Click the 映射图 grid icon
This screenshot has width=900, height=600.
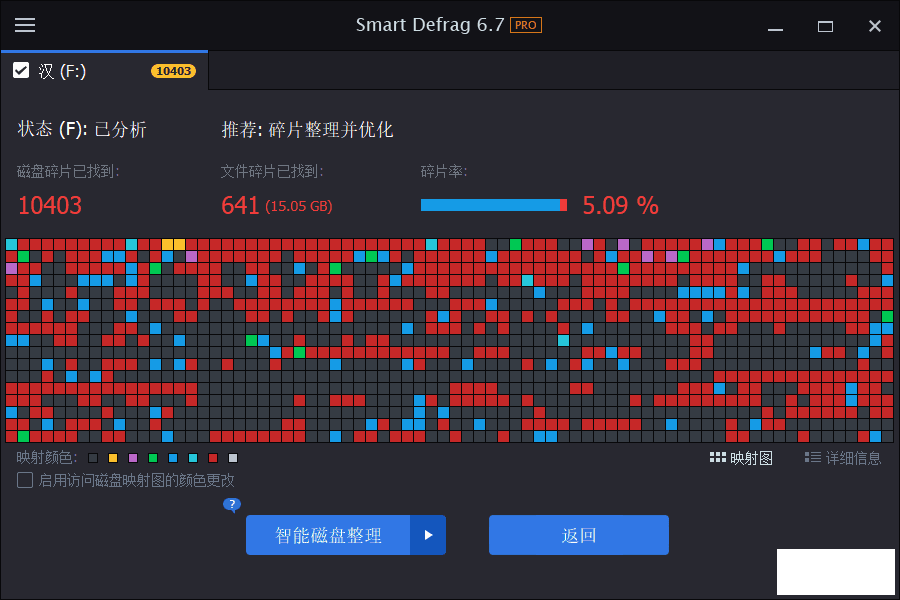(717, 458)
